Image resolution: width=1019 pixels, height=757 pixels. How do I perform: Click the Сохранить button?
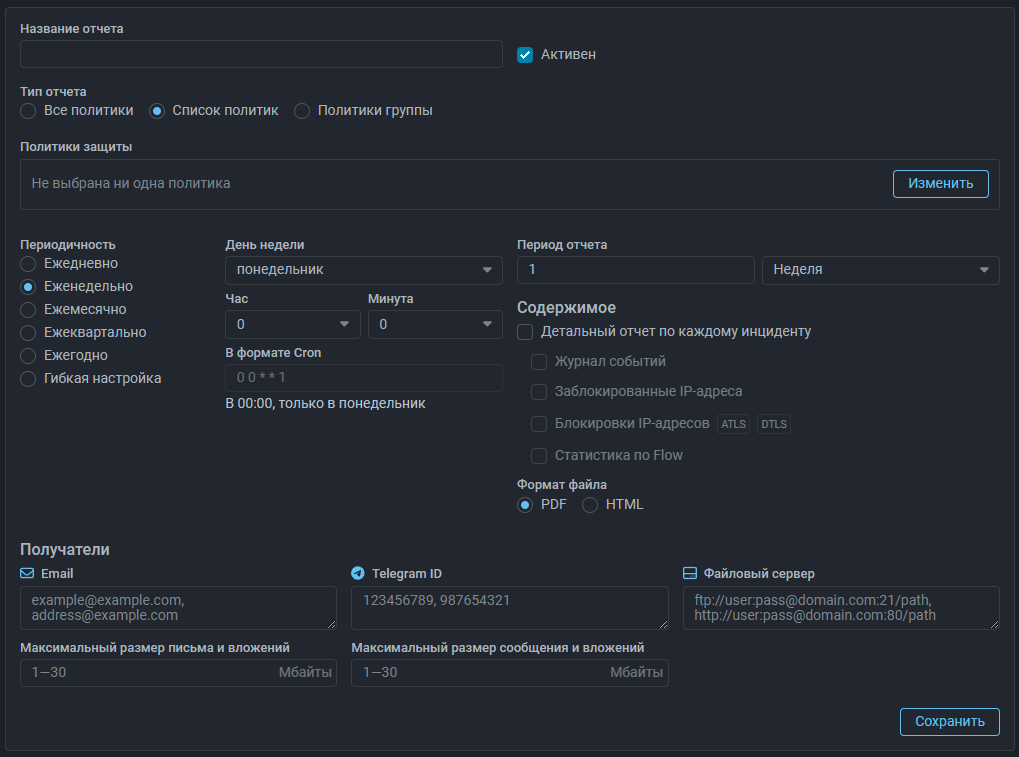click(949, 722)
